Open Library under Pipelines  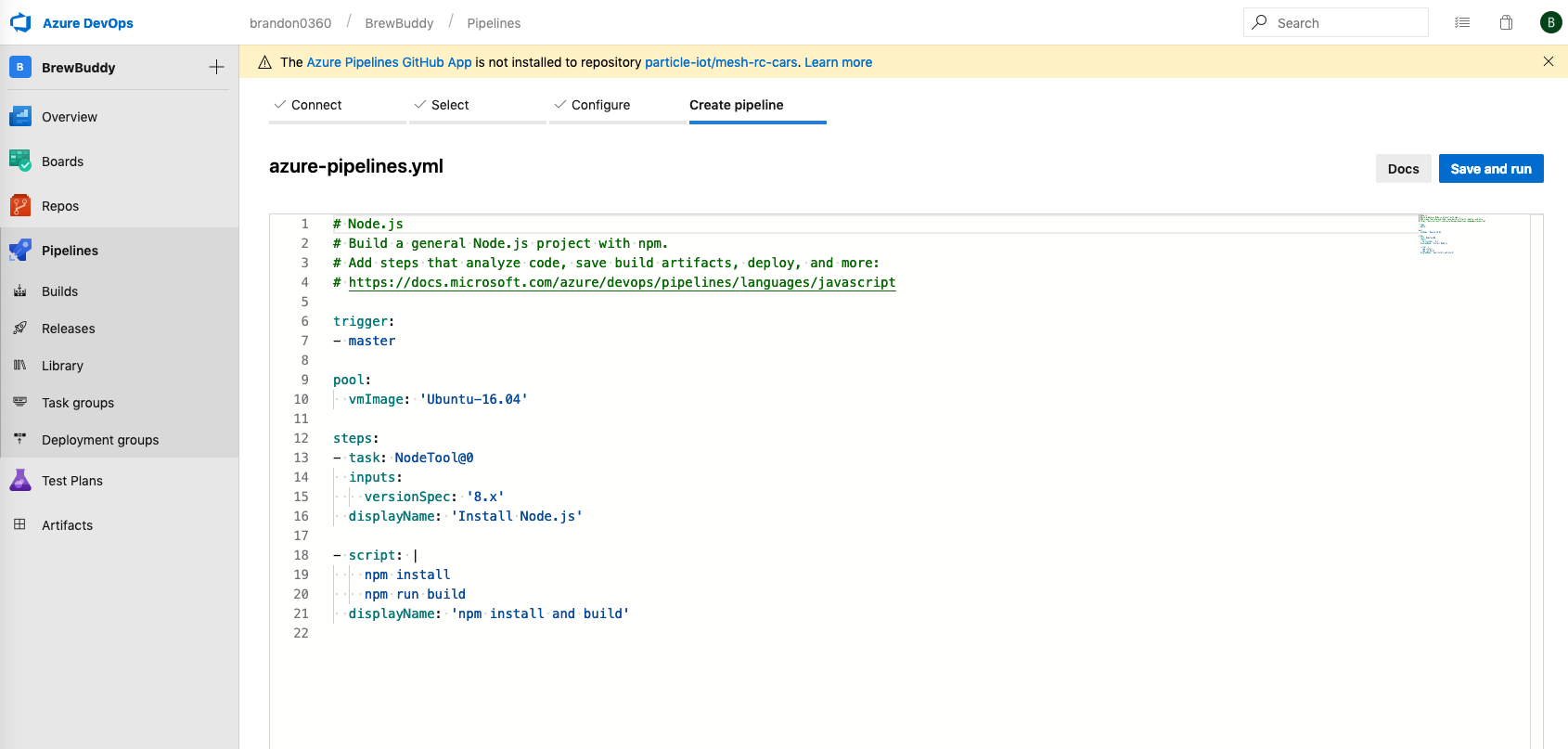[120, 366]
